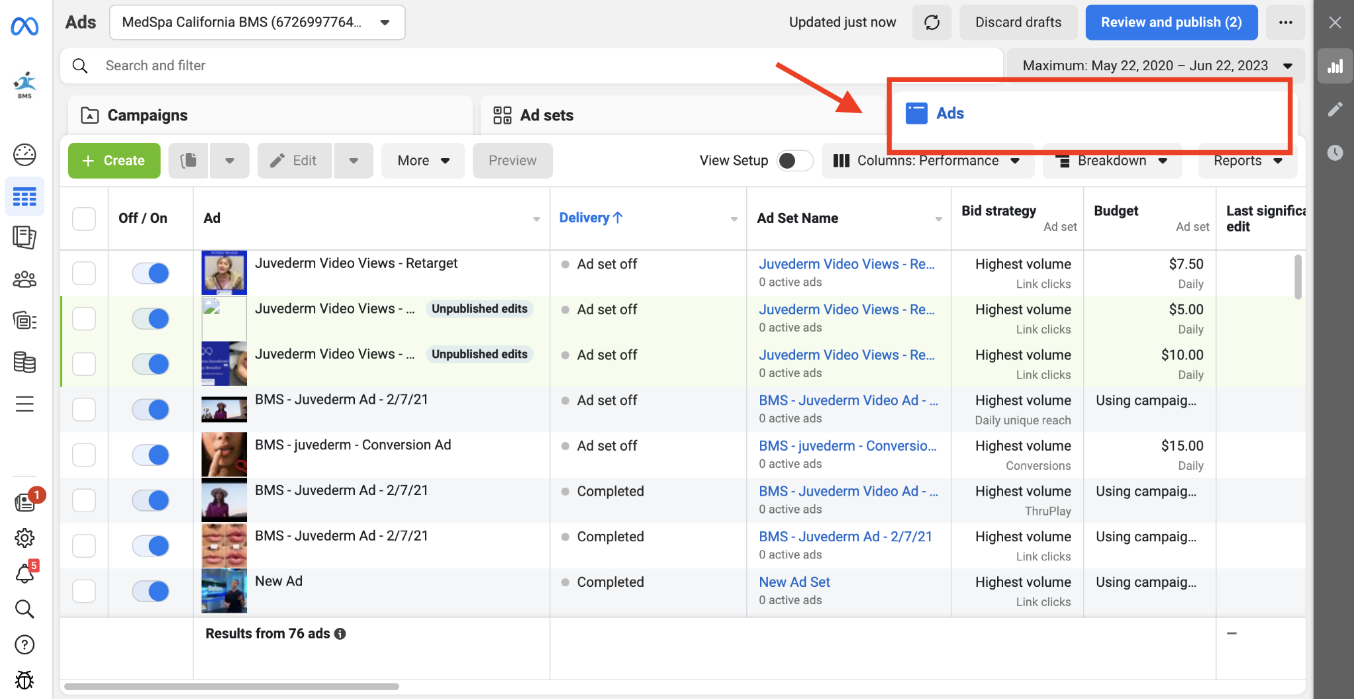Open the charts icon in right panel
The image size is (1356, 700).
click(1335, 67)
